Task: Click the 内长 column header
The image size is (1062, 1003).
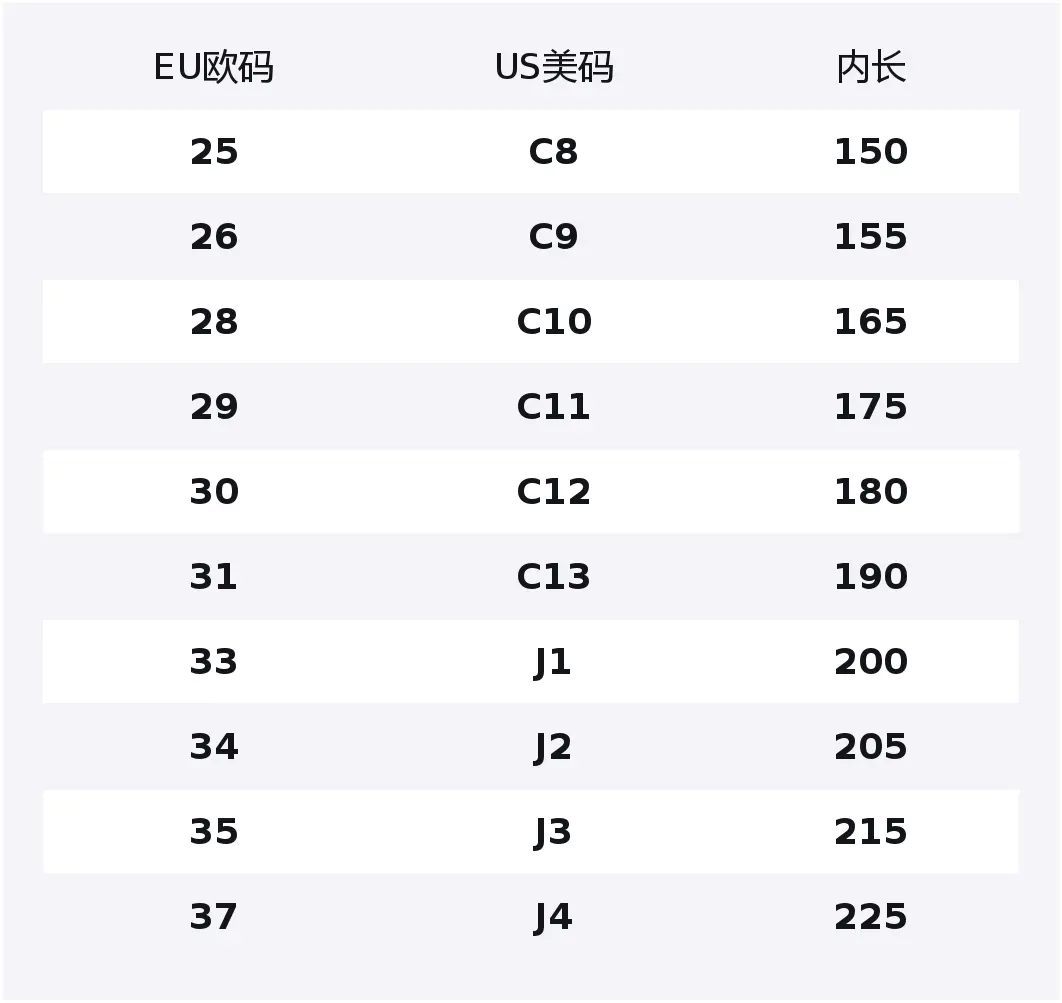Action: (871, 67)
